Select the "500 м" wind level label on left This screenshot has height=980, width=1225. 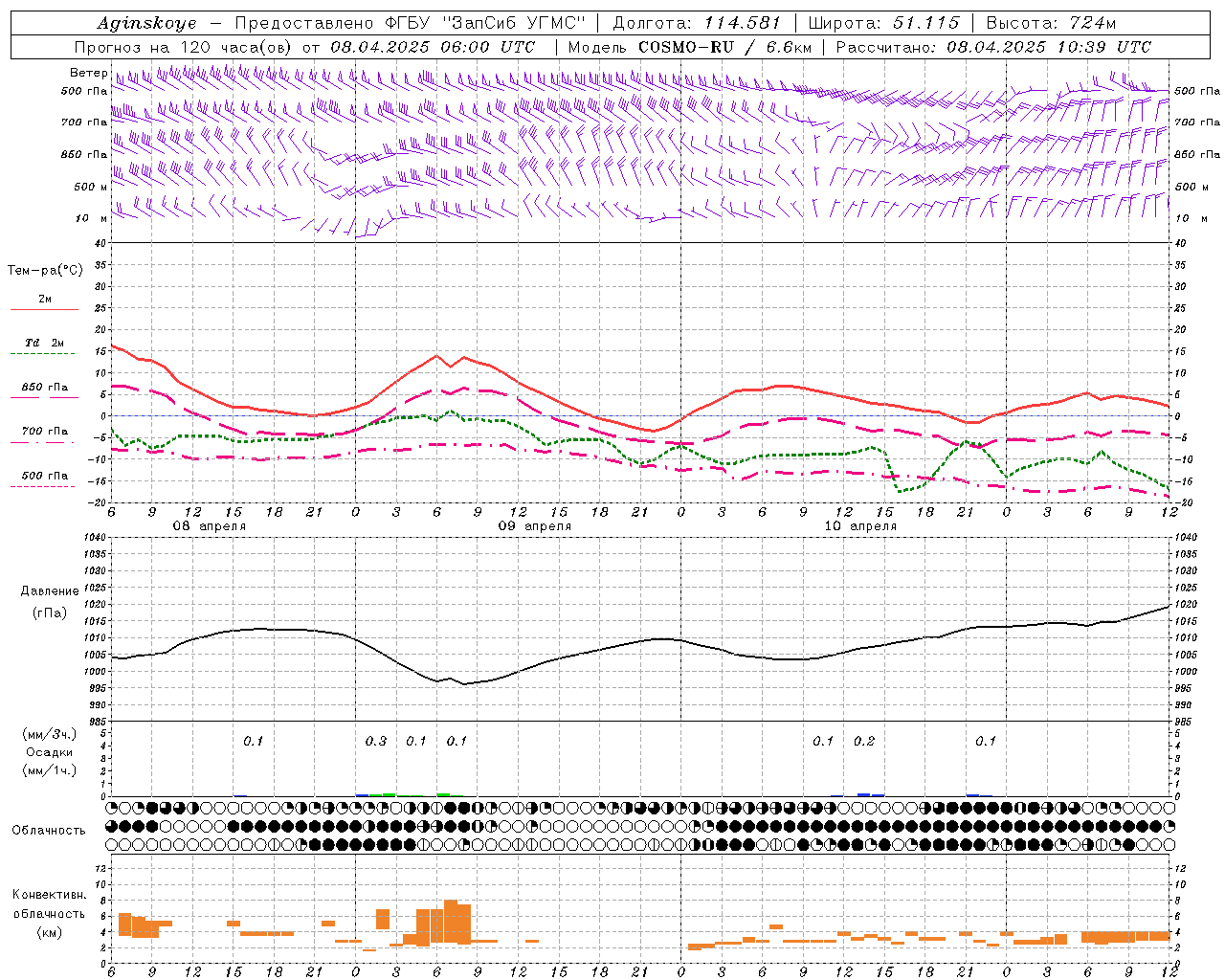tap(91, 187)
